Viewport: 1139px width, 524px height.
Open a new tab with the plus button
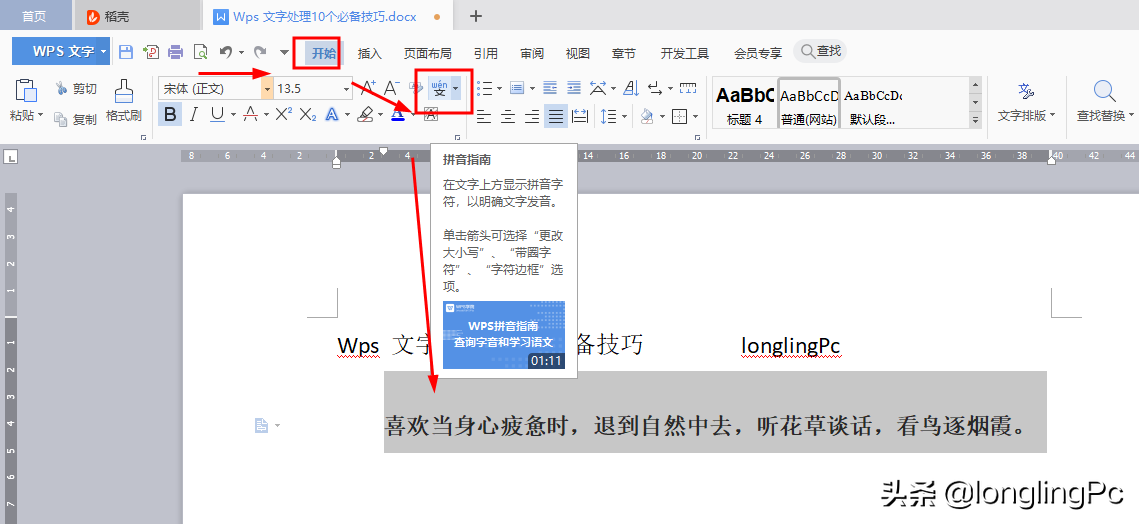coord(476,16)
